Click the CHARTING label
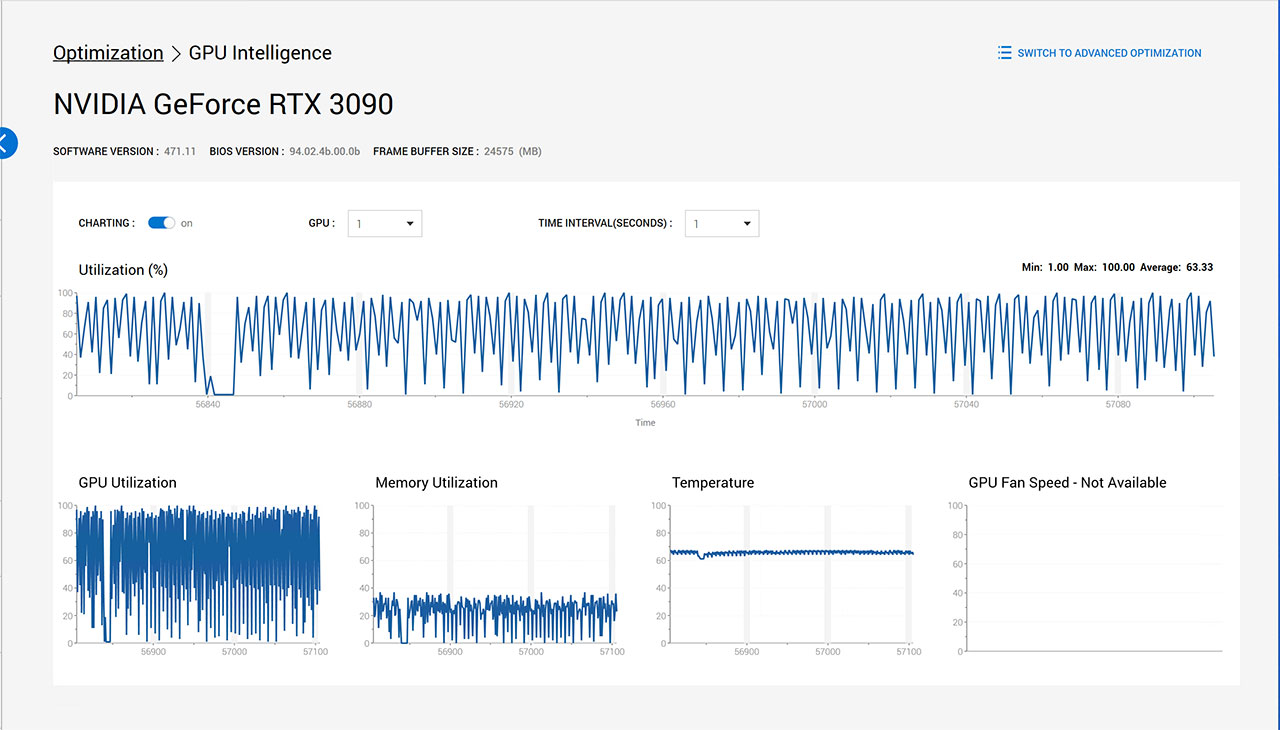 pos(106,223)
